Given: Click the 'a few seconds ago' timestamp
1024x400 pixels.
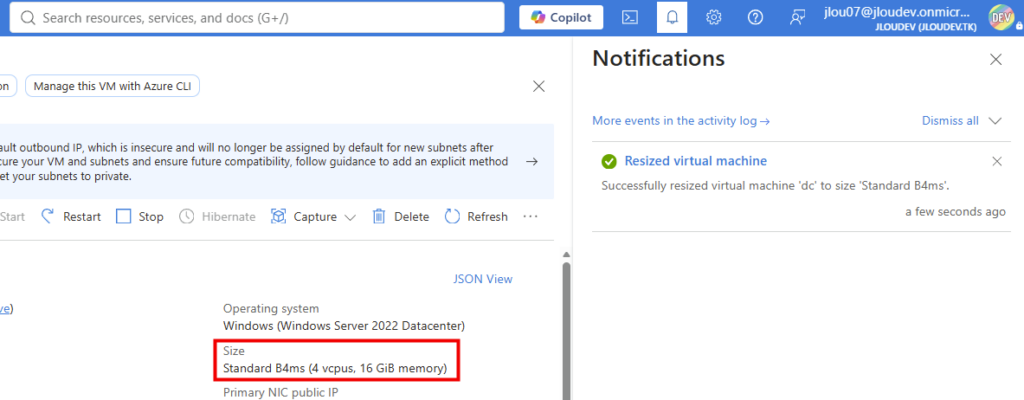Looking at the screenshot, I should [x=955, y=212].
